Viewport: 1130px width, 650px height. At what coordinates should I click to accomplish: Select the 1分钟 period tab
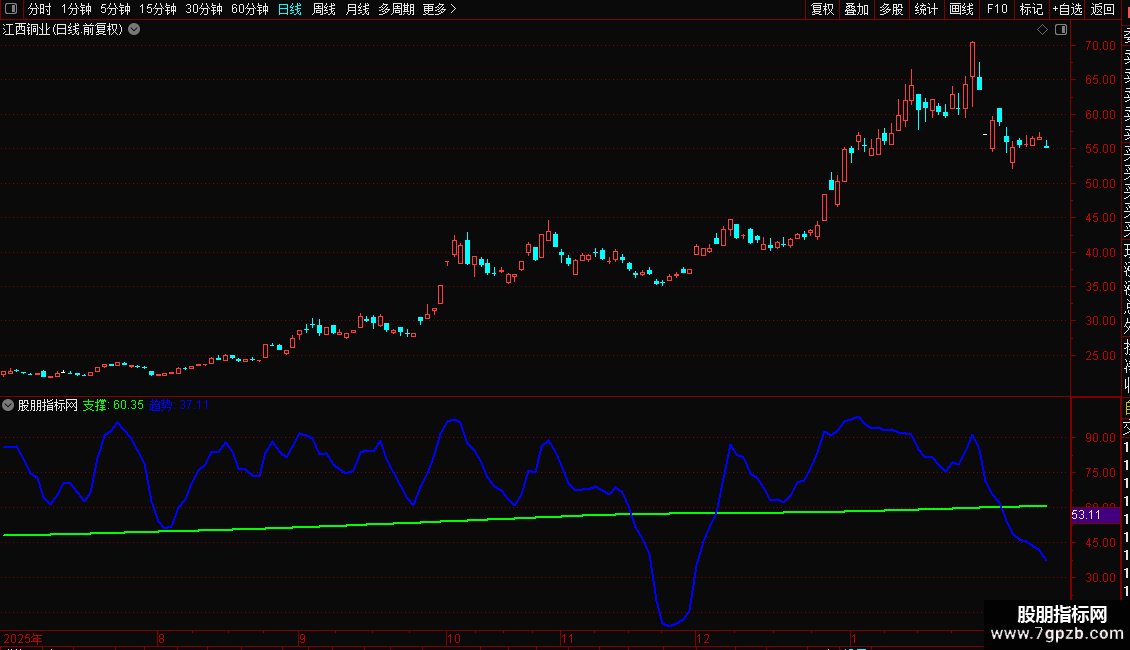[76, 9]
